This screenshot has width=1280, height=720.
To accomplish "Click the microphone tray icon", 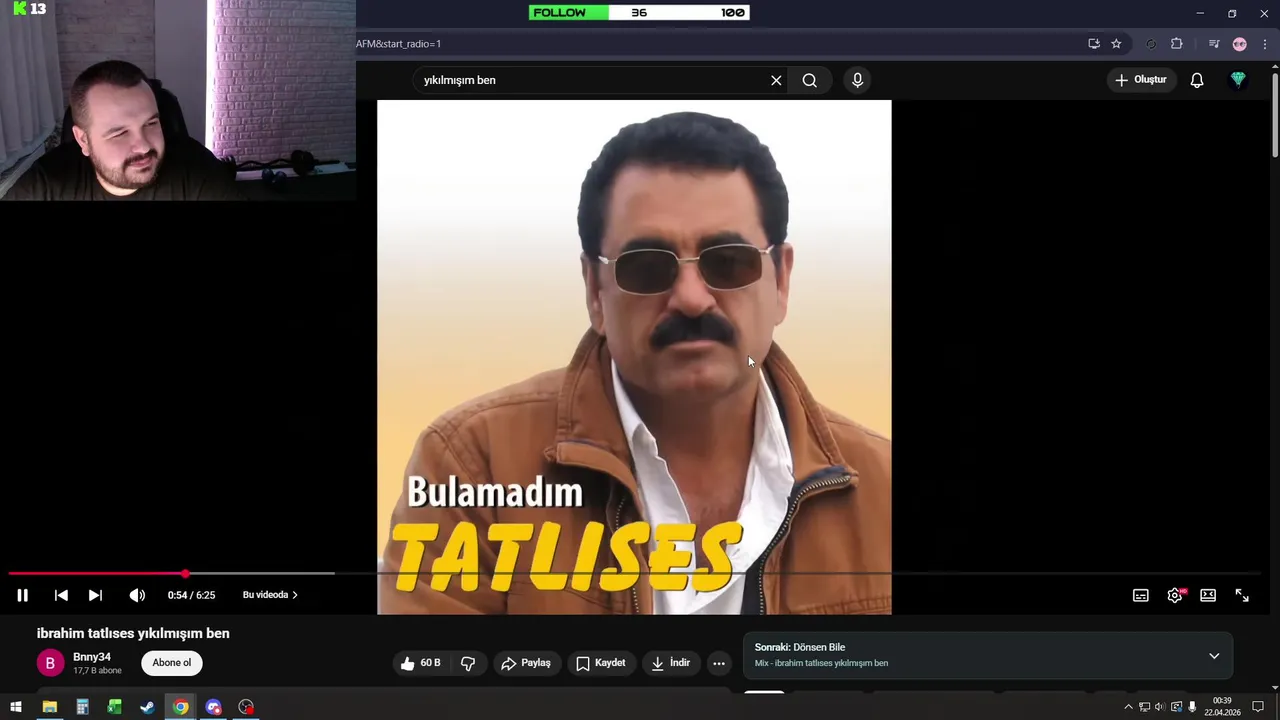I will [1192, 707].
